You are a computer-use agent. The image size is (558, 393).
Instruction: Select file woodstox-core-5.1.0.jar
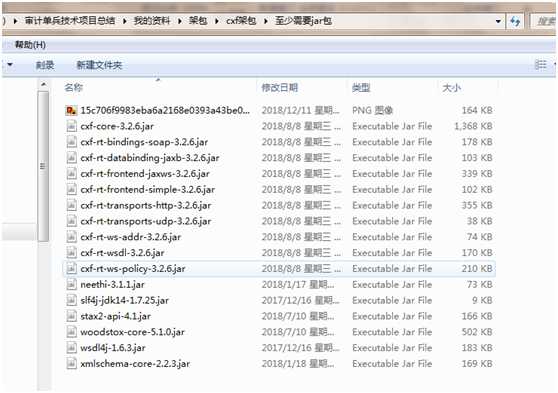pyautogui.click(x=132, y=332)
